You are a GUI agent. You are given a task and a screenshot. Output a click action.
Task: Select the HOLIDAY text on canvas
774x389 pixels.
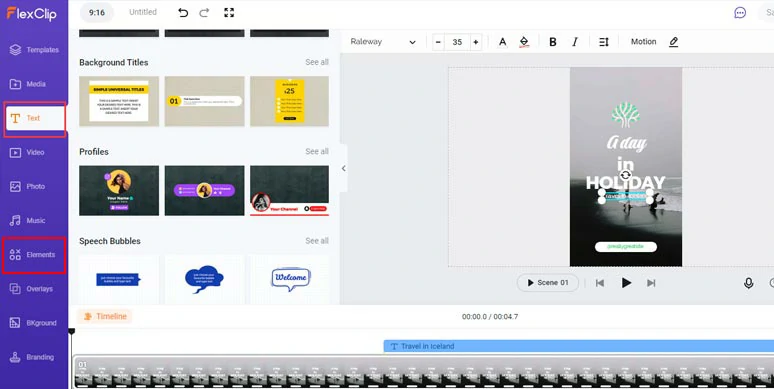(x=625, y=183)
